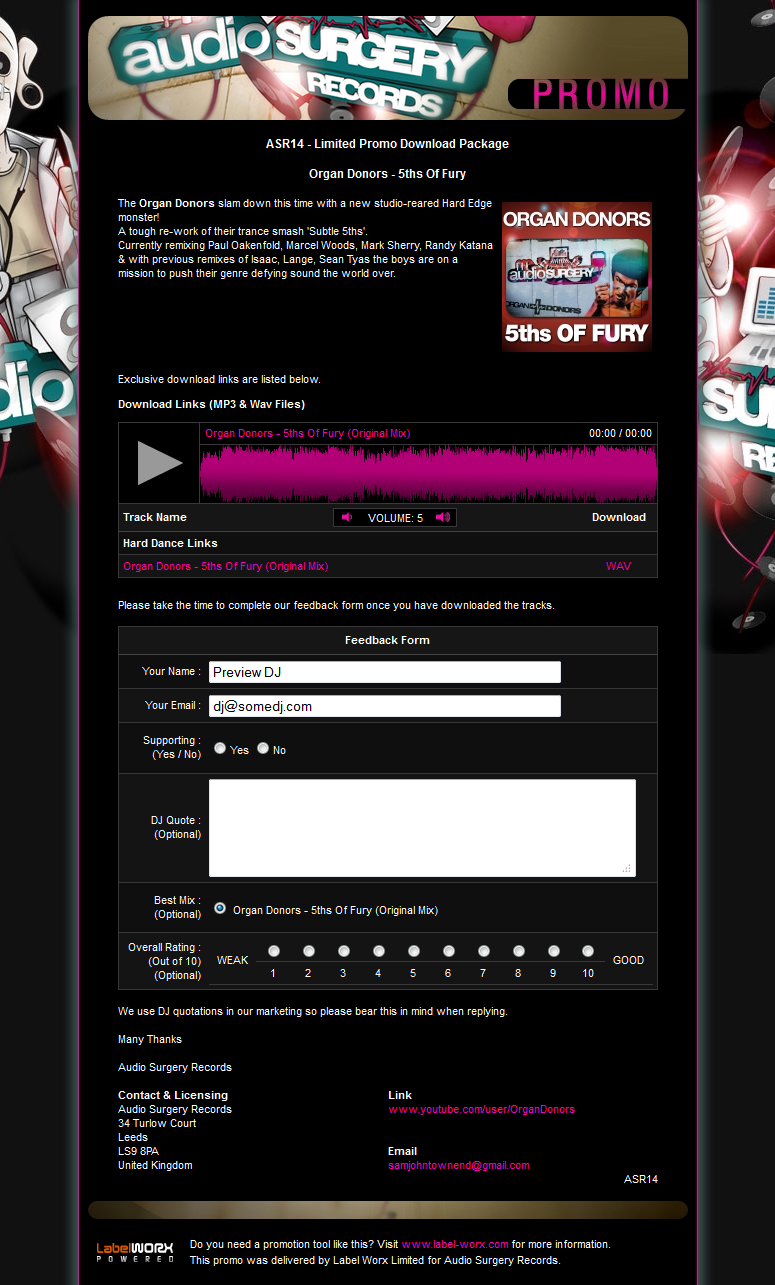Rate the track 2 out of 10

(x=309, y=951)
